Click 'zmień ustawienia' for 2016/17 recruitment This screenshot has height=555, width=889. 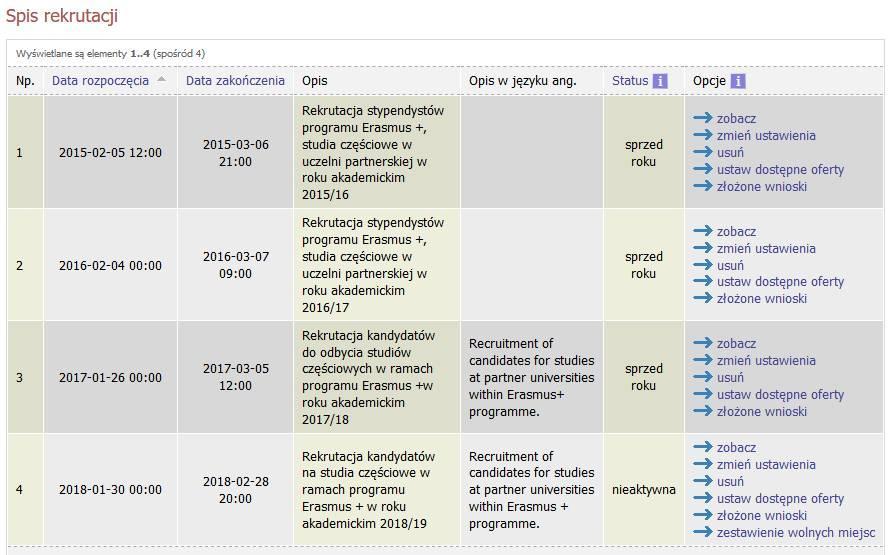coord(766,248)
